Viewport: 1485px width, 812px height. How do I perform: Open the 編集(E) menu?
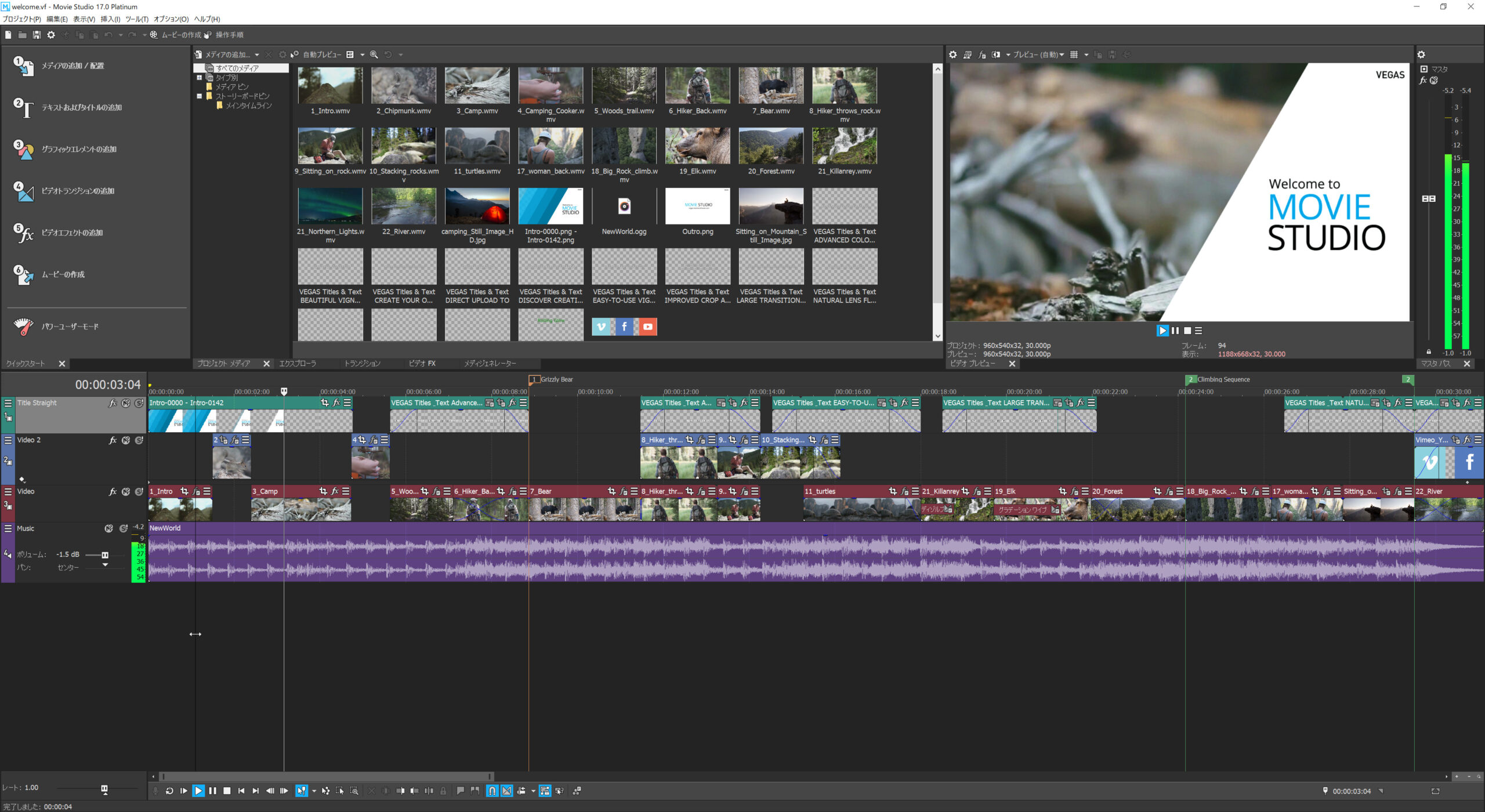point(57,19)
